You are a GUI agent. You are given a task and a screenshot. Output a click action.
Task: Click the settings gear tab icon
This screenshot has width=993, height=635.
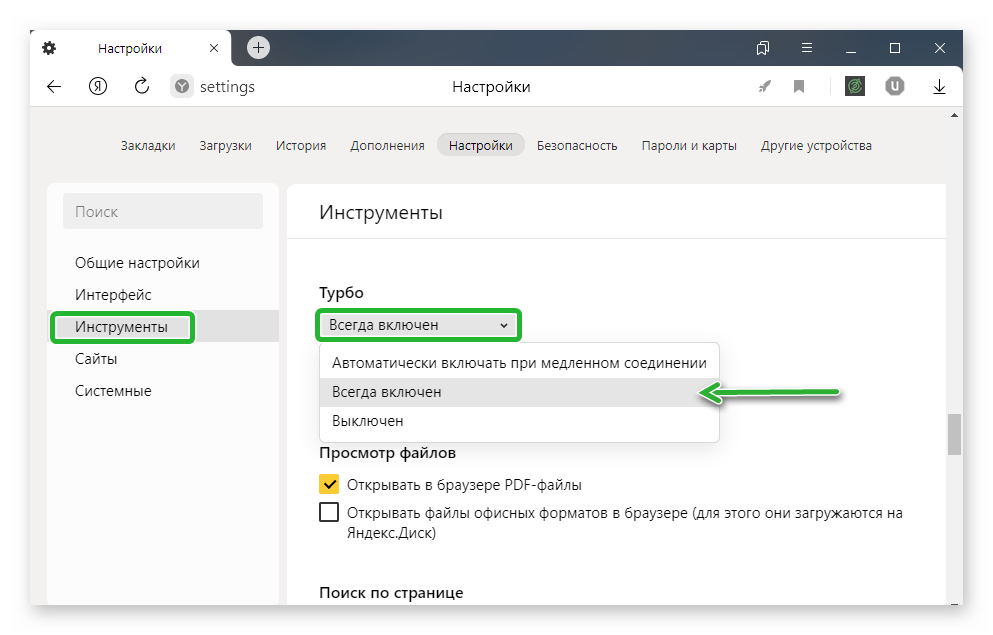coord(49,48)
